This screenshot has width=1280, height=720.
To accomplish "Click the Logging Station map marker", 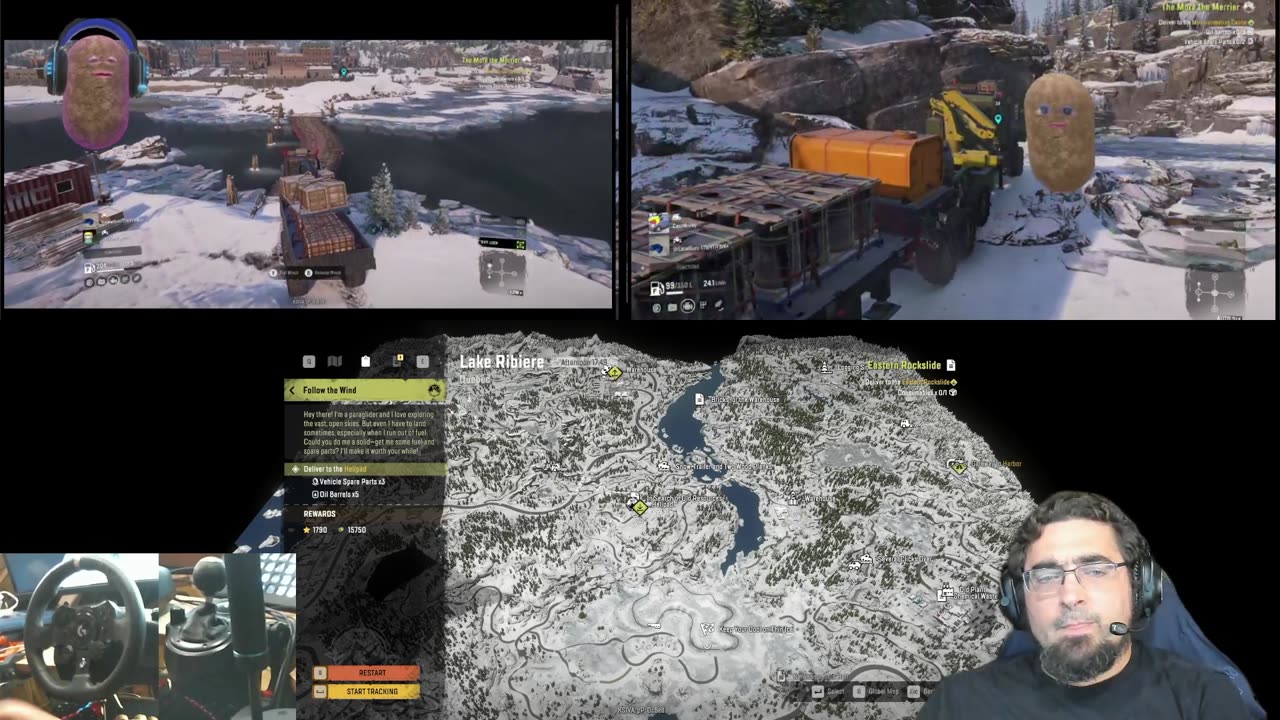I will 825,368.
